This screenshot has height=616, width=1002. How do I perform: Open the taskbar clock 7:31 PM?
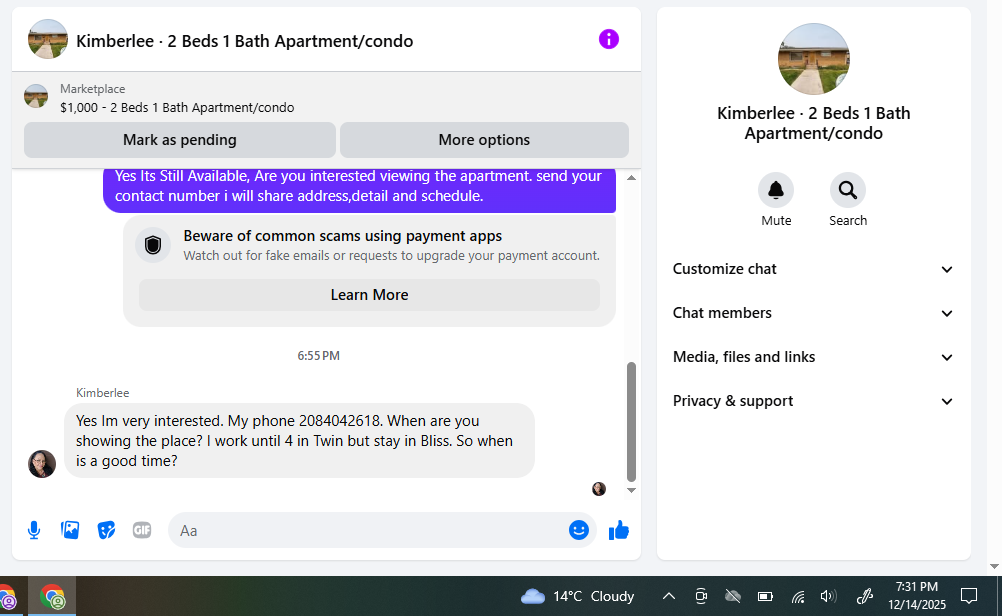(x=916, y=596)
